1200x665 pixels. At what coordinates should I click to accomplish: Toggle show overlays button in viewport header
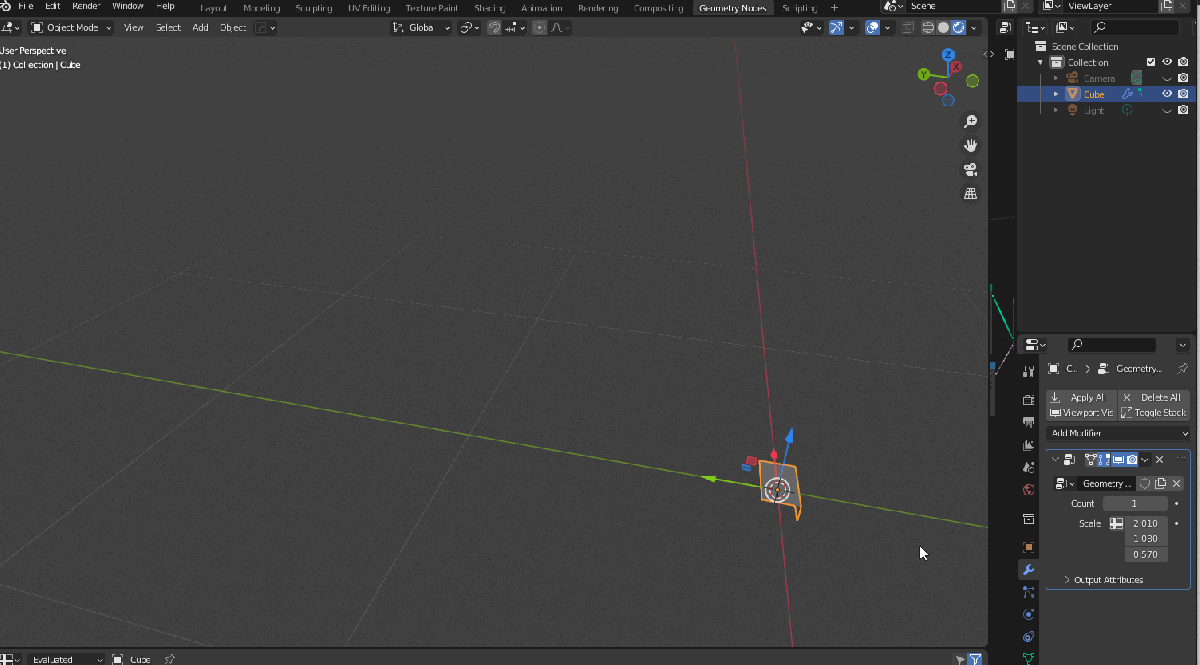[872, 28]
